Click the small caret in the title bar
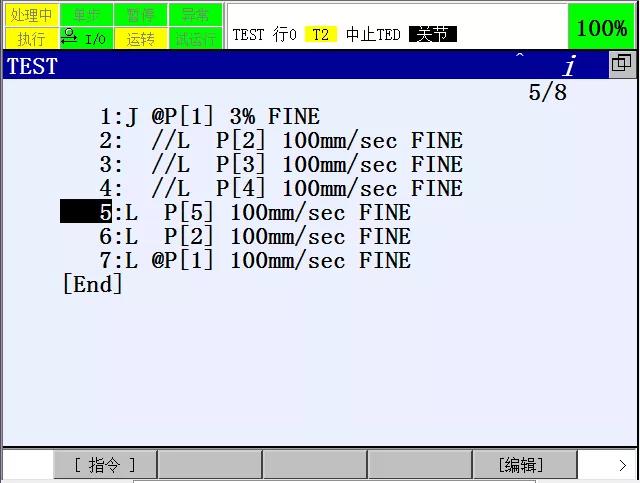Image resolution: width=640 pixels, height=483 pixels. 520,55
